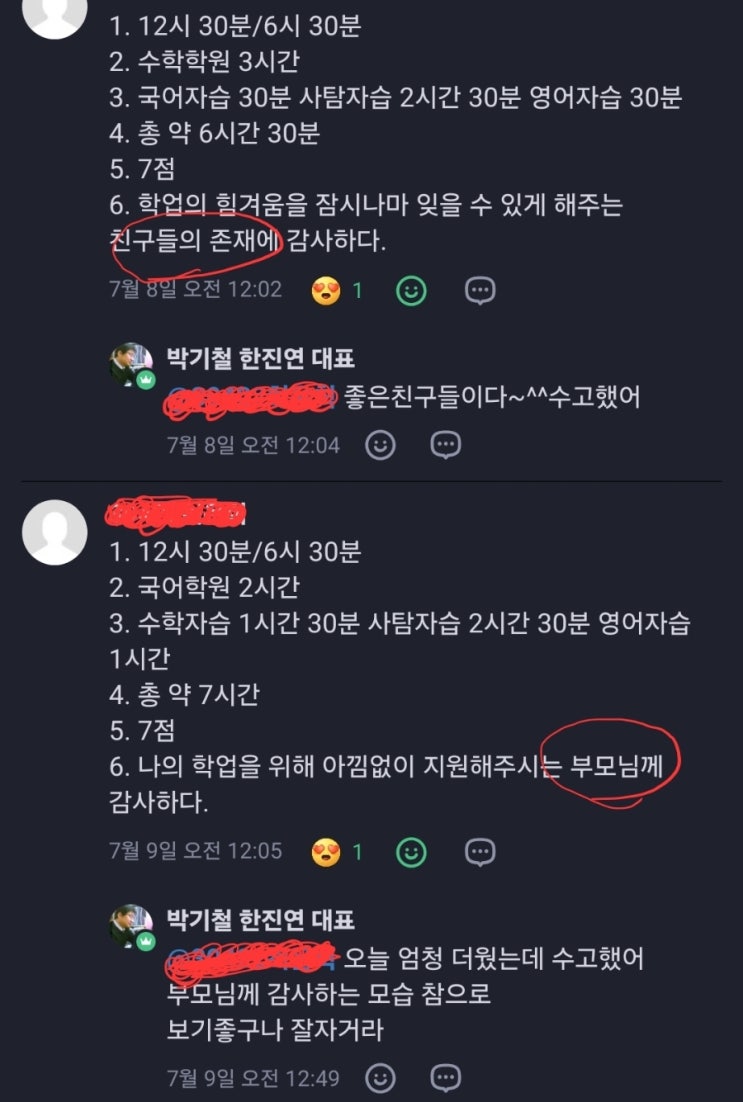Click heart-eyes reaction on July 8 12:02 comment
This screenshot has height=1102, width=743.
pos(325,290)
